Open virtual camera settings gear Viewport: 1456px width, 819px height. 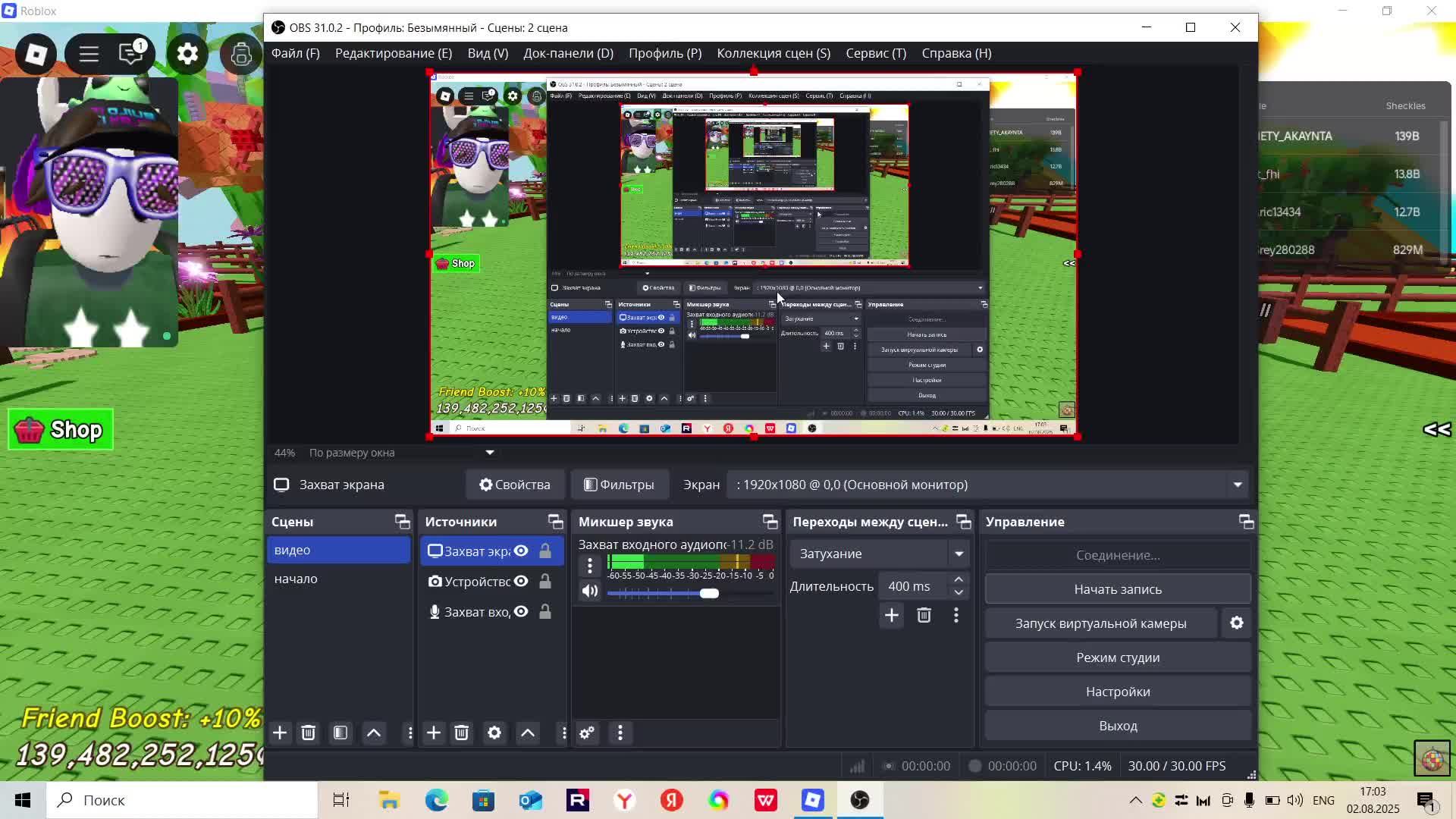tap(1237, 623)
